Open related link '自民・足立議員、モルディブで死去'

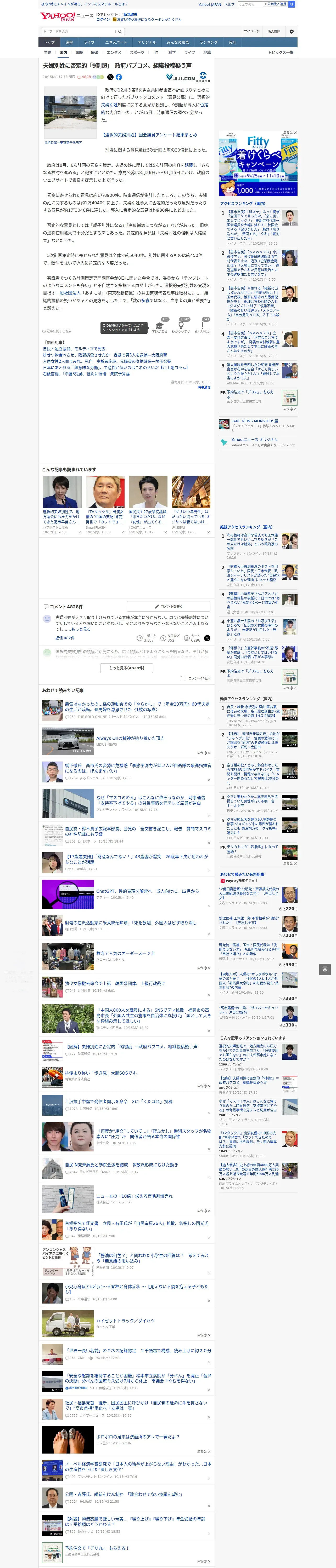click(74, 349)
